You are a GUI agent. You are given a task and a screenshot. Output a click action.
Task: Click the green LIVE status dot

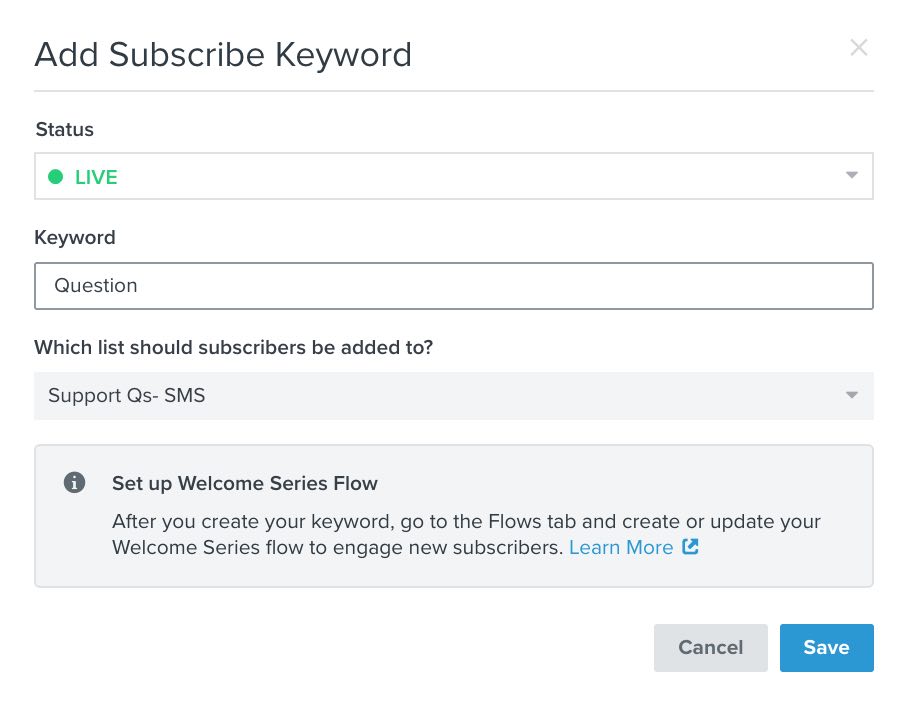(57, 177)
